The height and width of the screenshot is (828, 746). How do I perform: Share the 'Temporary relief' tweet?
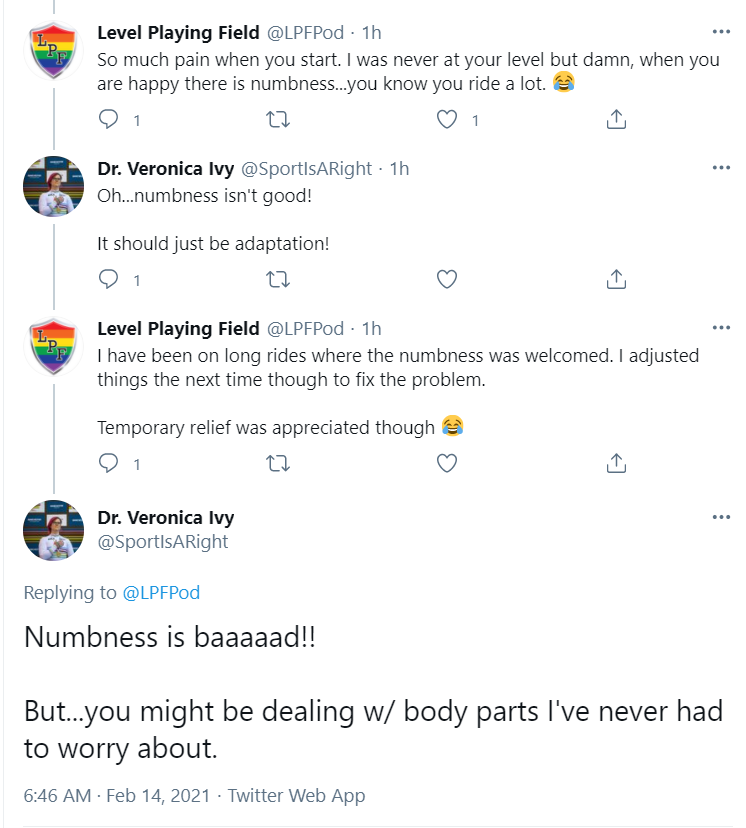point(616,463)
